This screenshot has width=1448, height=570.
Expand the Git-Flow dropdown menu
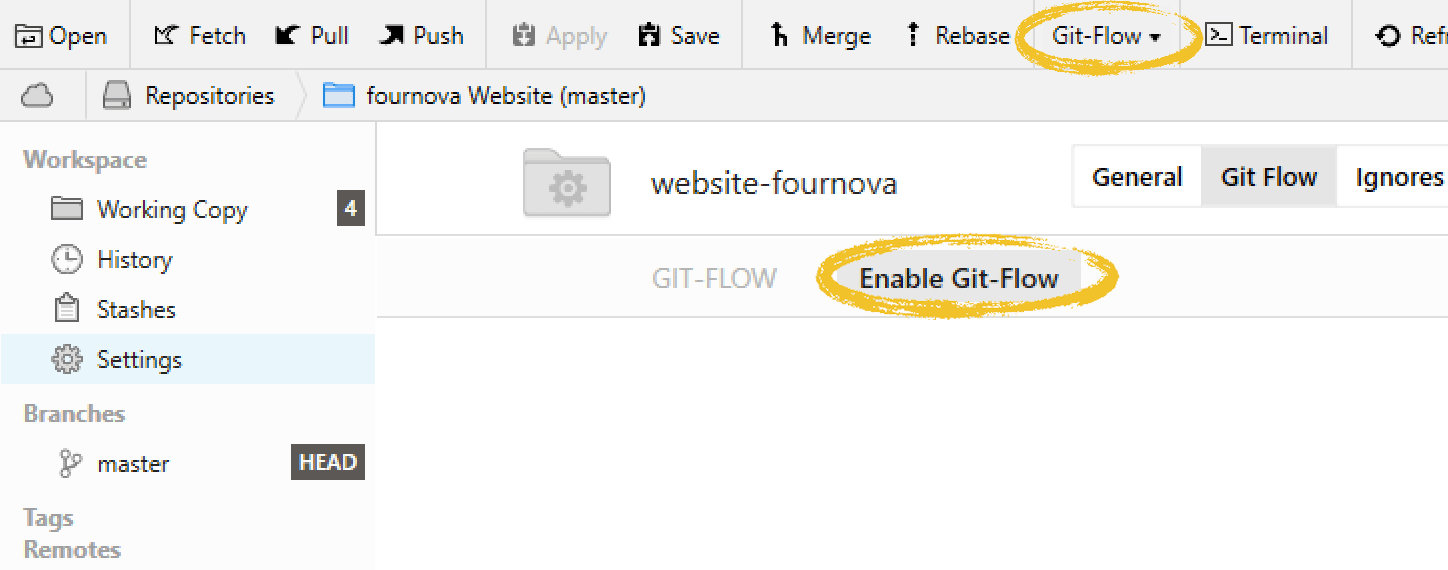1106,36
